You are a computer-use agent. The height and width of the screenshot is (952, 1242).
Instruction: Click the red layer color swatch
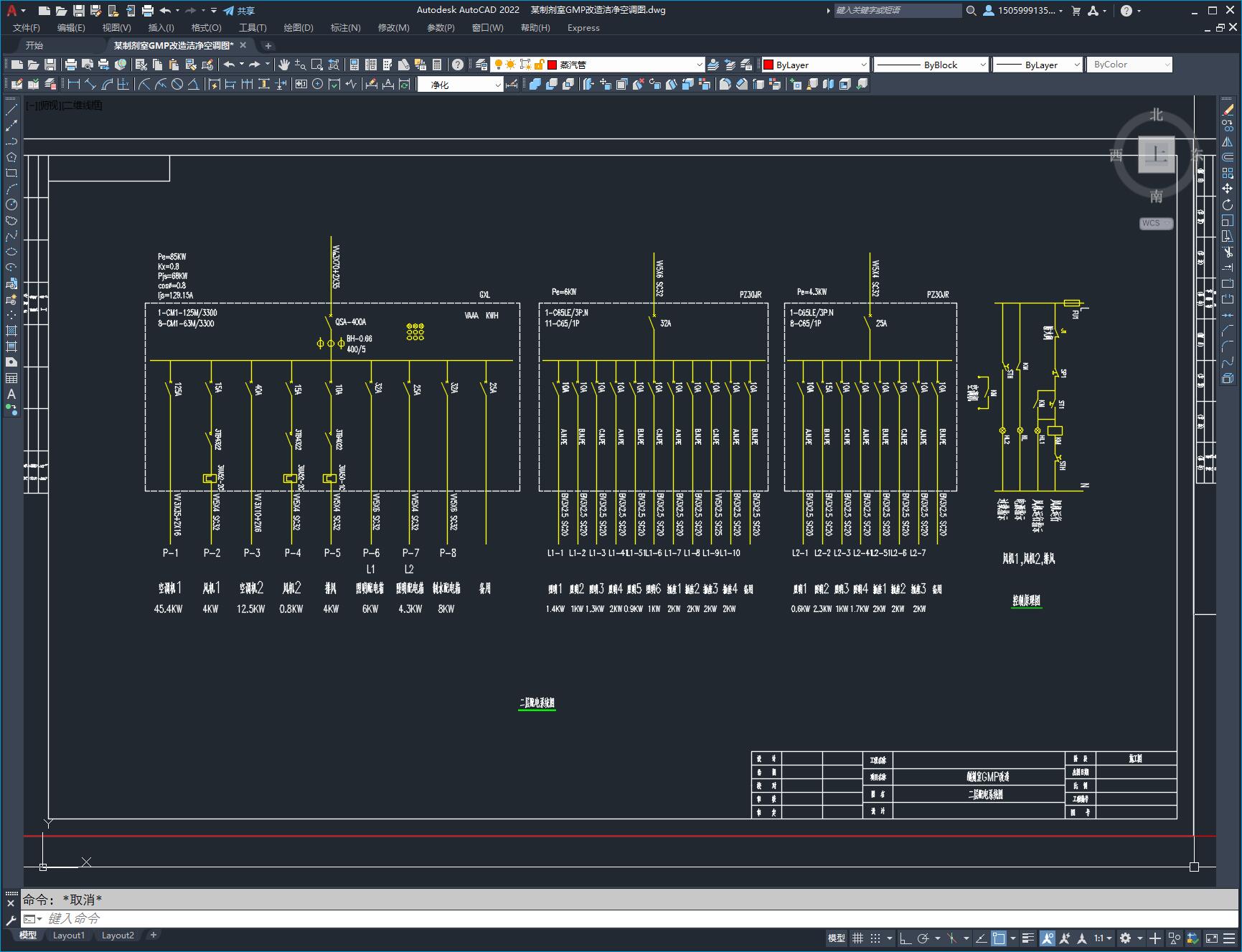[552, 65]
